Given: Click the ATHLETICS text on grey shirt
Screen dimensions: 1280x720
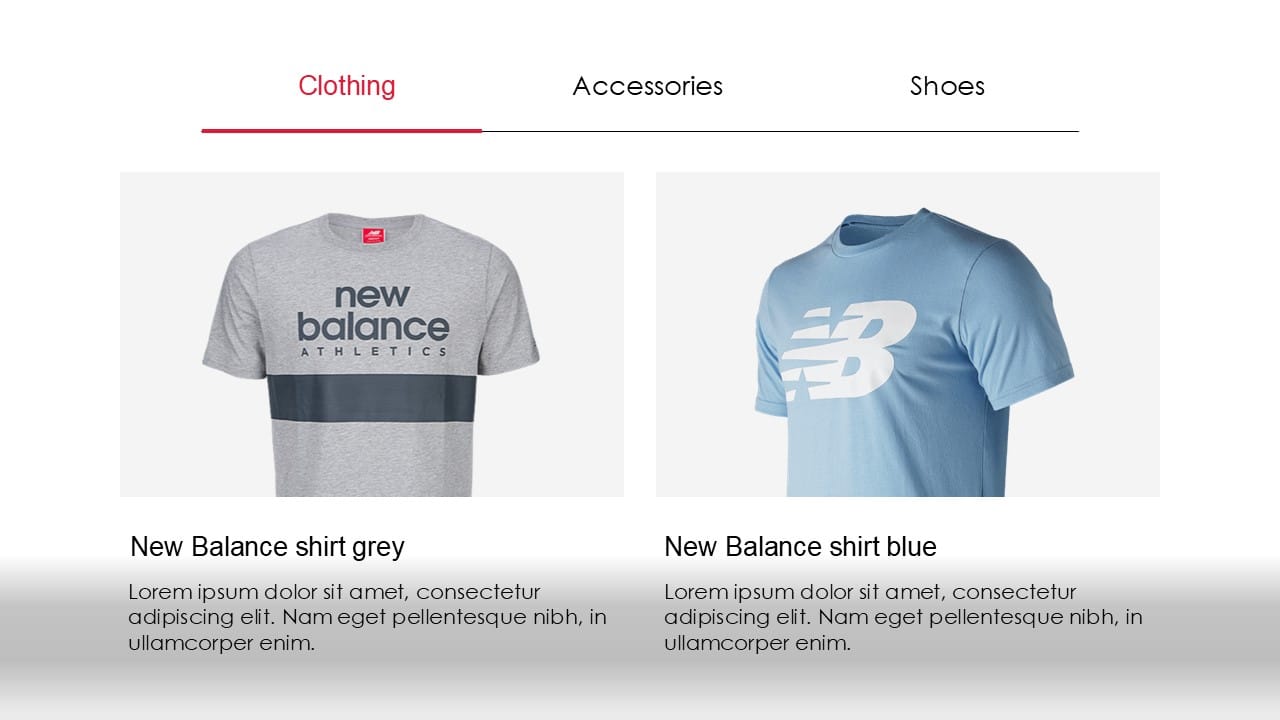Looking at the screenshot, I should click(372, 352).
